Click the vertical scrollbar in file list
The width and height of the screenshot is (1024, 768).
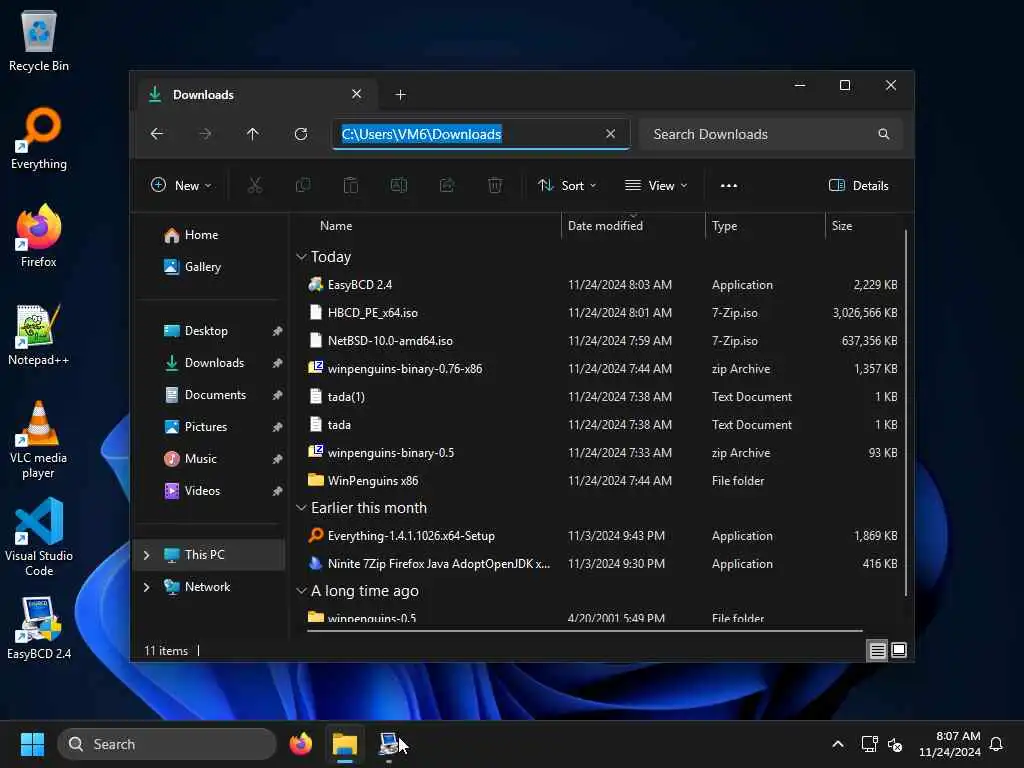click(x=906, y=413)
